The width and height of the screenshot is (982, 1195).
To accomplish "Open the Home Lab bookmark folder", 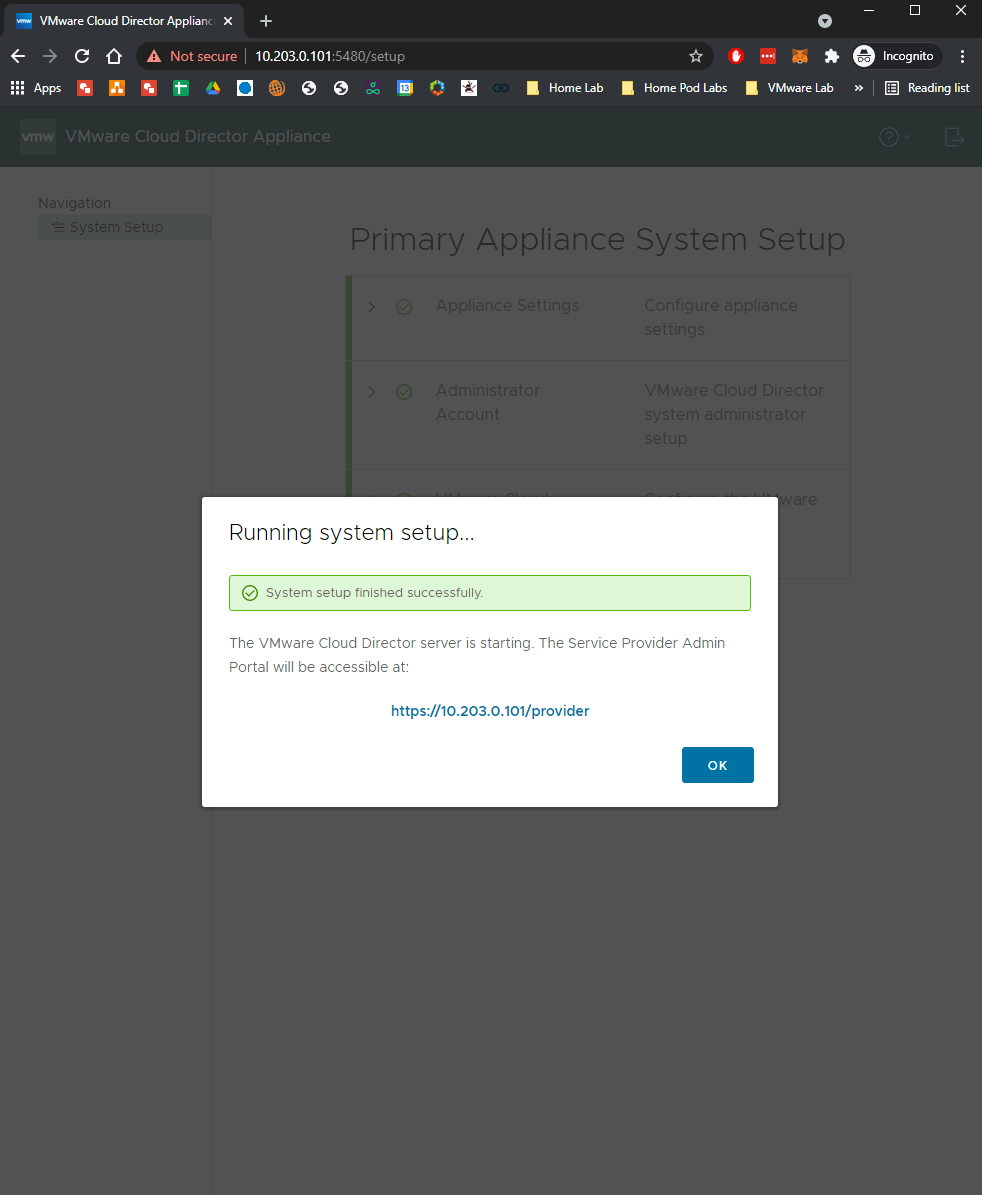I will pos(565,88).
